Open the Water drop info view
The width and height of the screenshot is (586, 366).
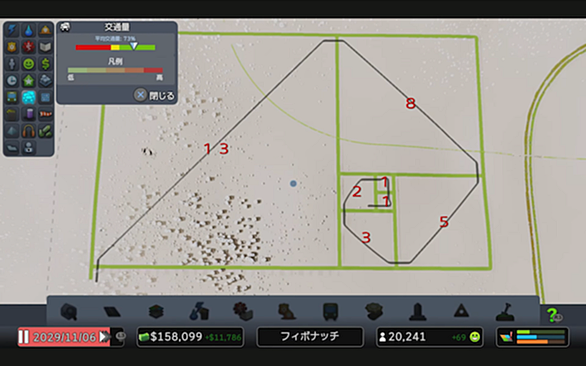(x=29, y=30)
